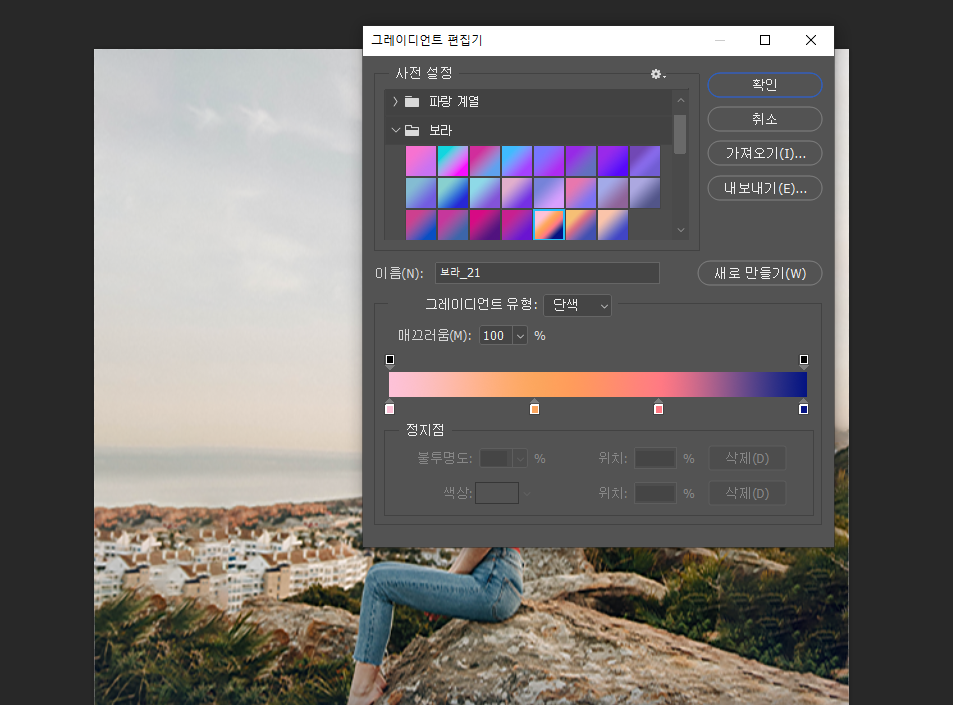Select the last row-one preset, soft purple
The width and height of the screenshot is (953, 705).
click(645, 161)
